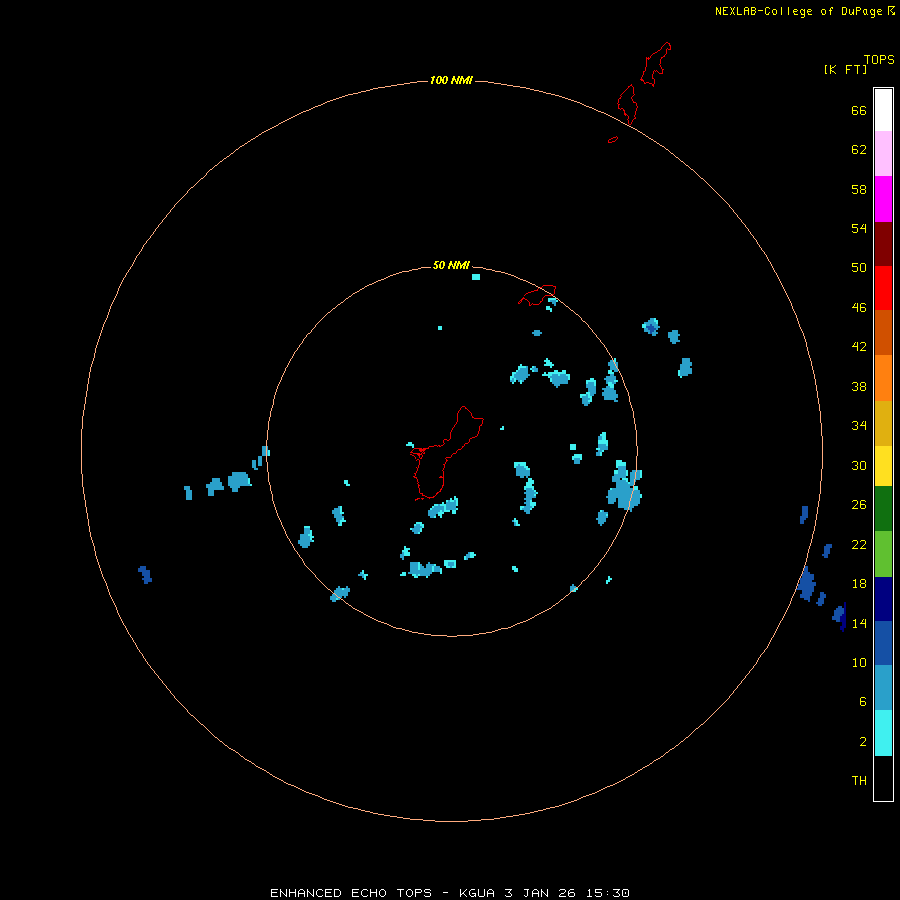Select the cyan legend swatch

[x=883, y=733]
